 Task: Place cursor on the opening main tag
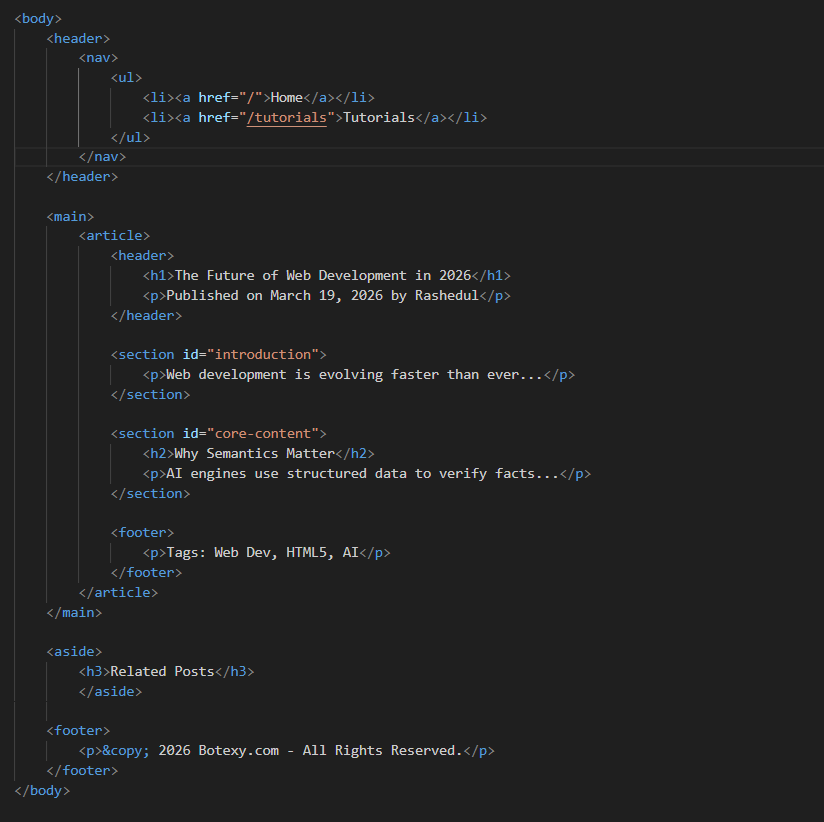pos(70,216)
